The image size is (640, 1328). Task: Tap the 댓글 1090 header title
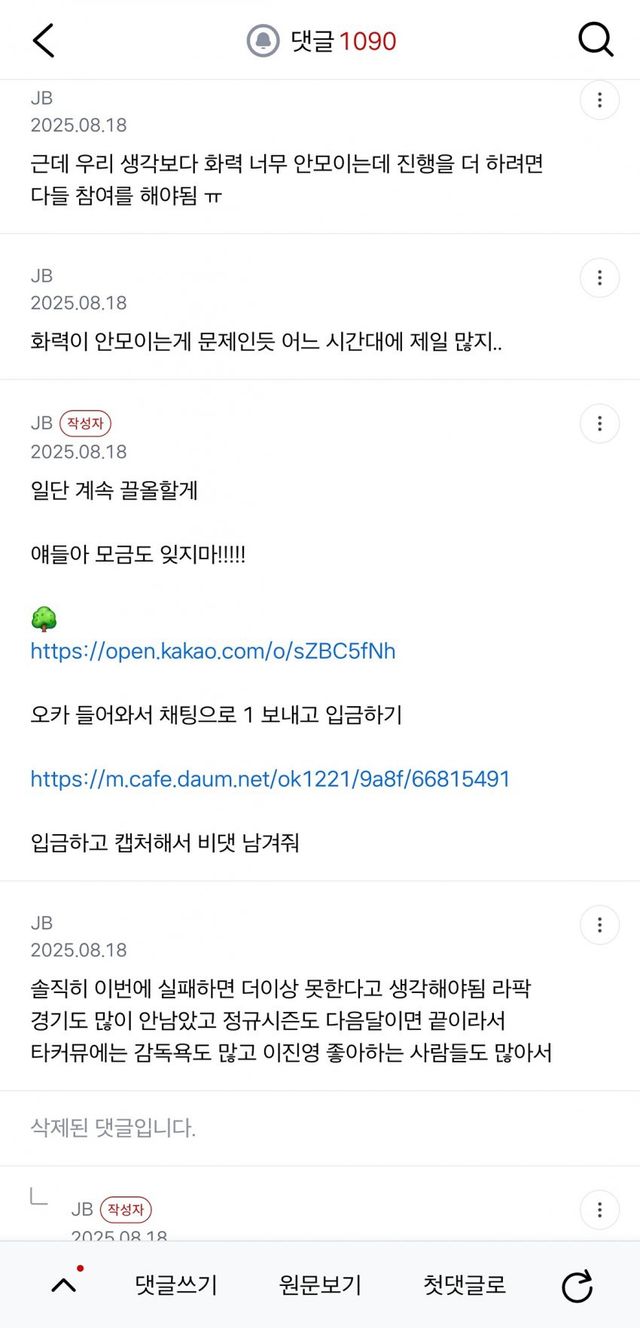tap(343, 41)
